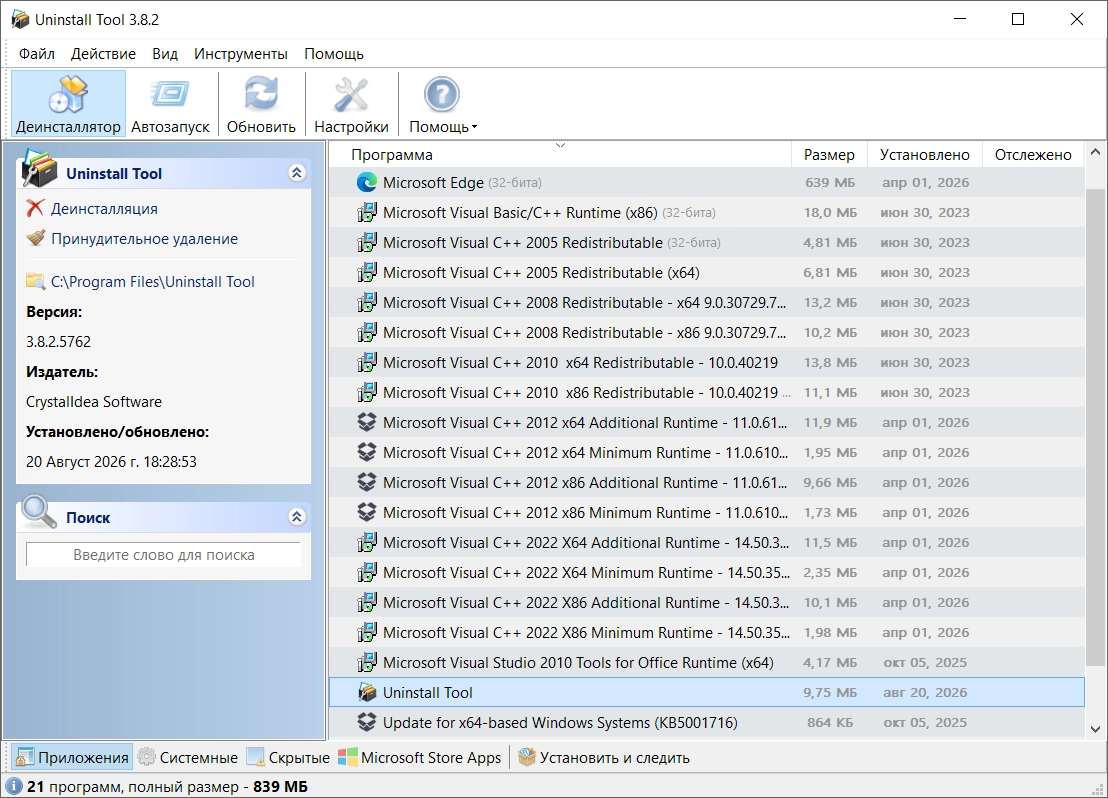Click the red X Деинсталляция icon

35,208
